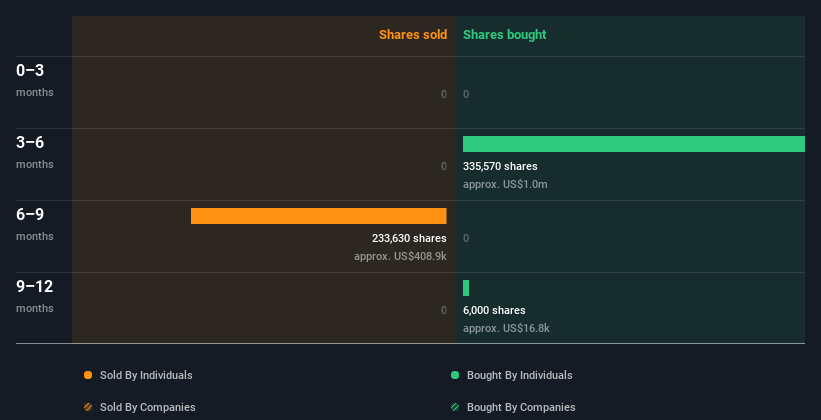This screenshot has height=420, width=821.
Task: Click the 0–3 months row label
Action: (35, 81)
